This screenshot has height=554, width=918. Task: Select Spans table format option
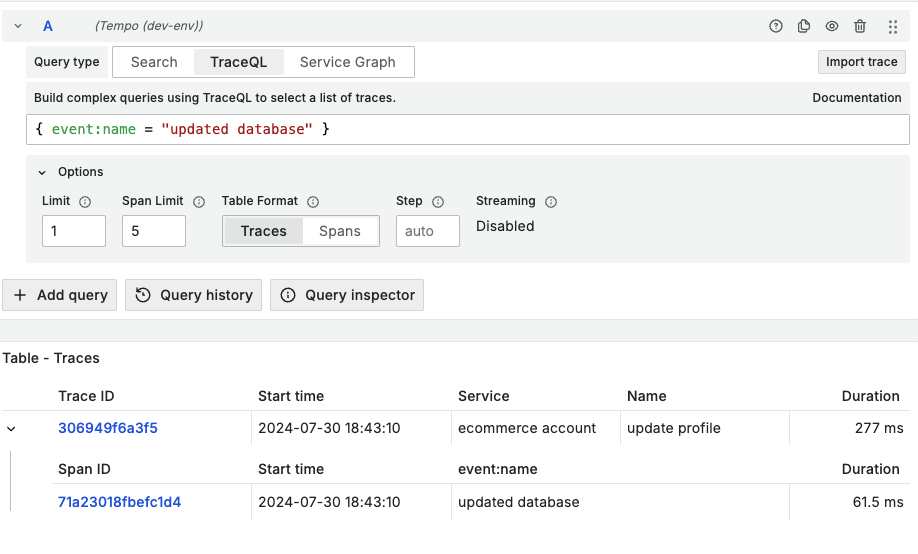coord(340,231)
